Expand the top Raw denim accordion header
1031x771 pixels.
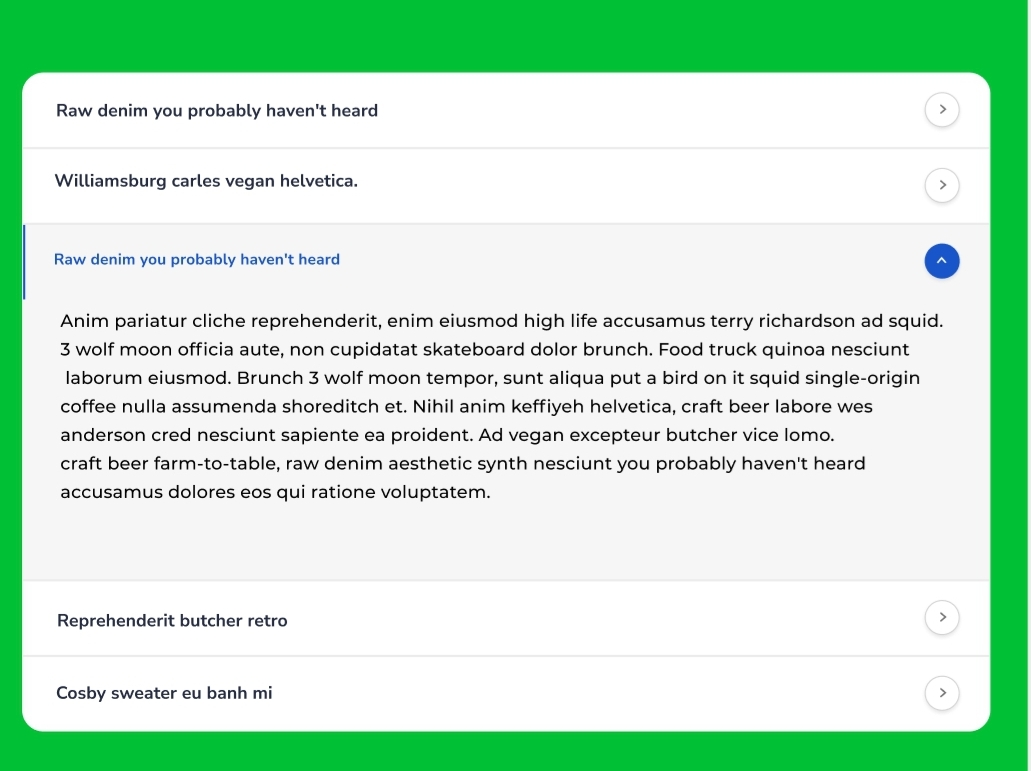[217, 111]
